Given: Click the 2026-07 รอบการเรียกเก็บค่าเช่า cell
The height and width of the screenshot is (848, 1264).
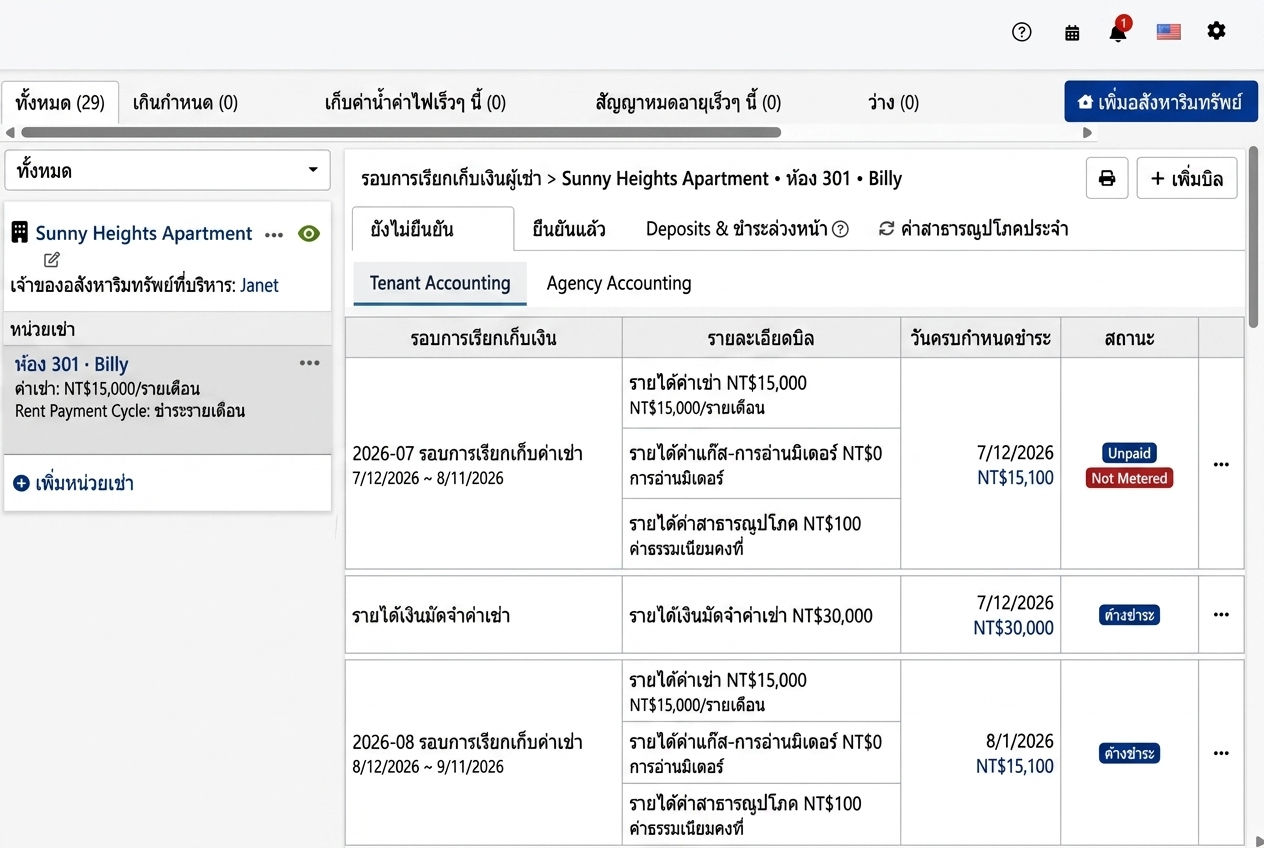Looking at the screenshot, I should 484,464.
